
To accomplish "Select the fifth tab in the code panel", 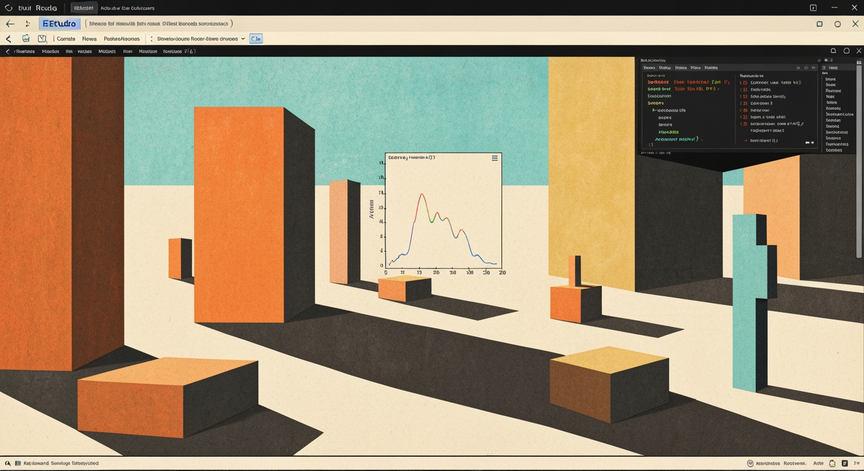I will [711, 68].
